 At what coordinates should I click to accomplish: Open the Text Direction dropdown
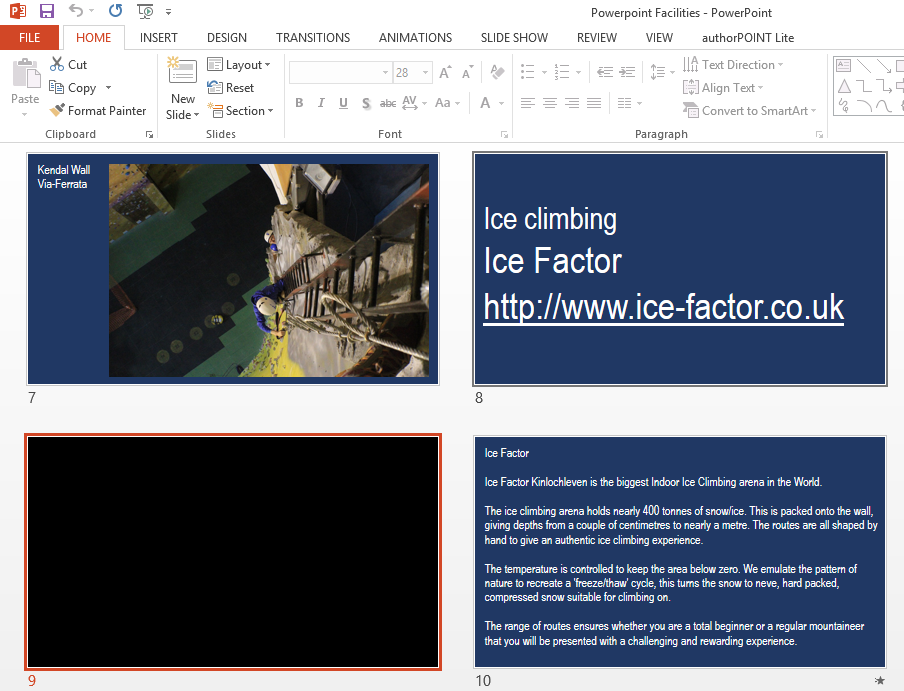tap(732, 65)
